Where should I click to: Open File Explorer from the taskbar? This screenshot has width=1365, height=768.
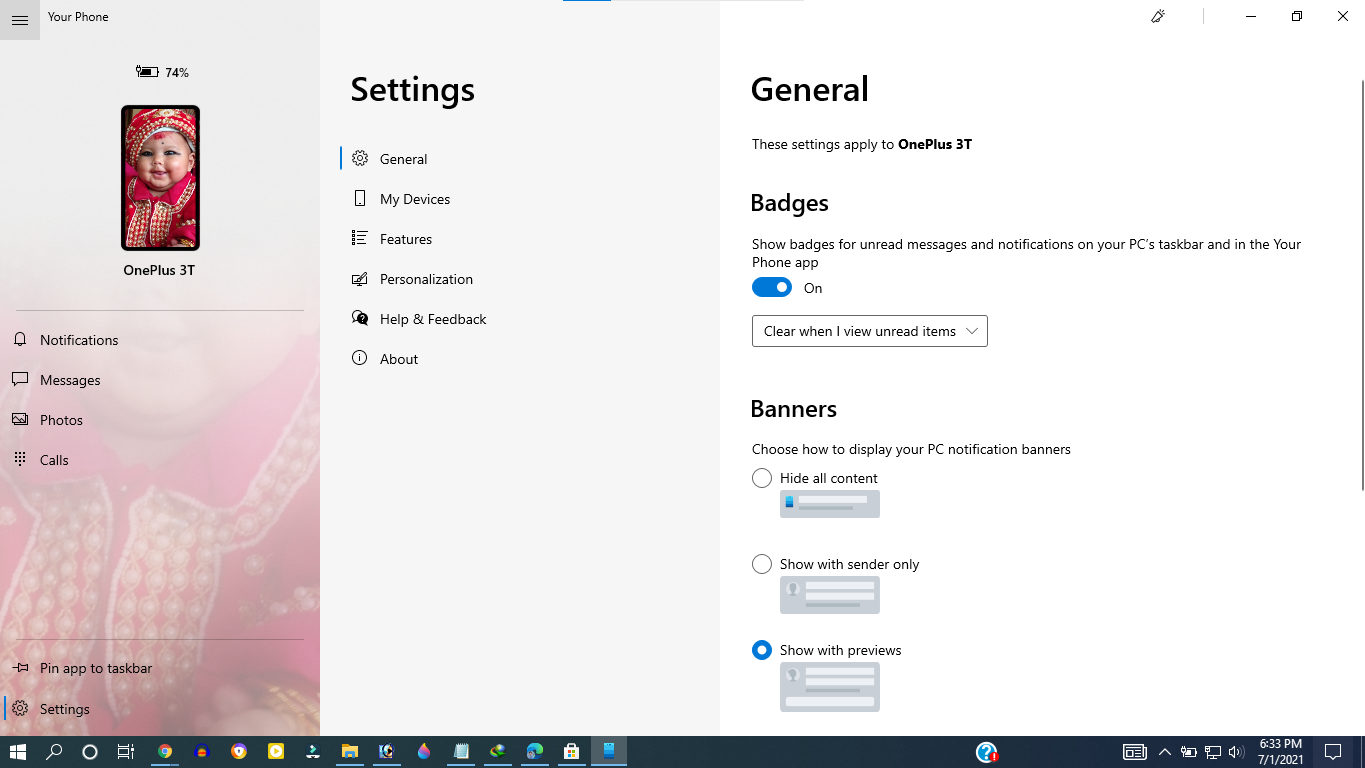pyautogui.click(x=350, y=752)
